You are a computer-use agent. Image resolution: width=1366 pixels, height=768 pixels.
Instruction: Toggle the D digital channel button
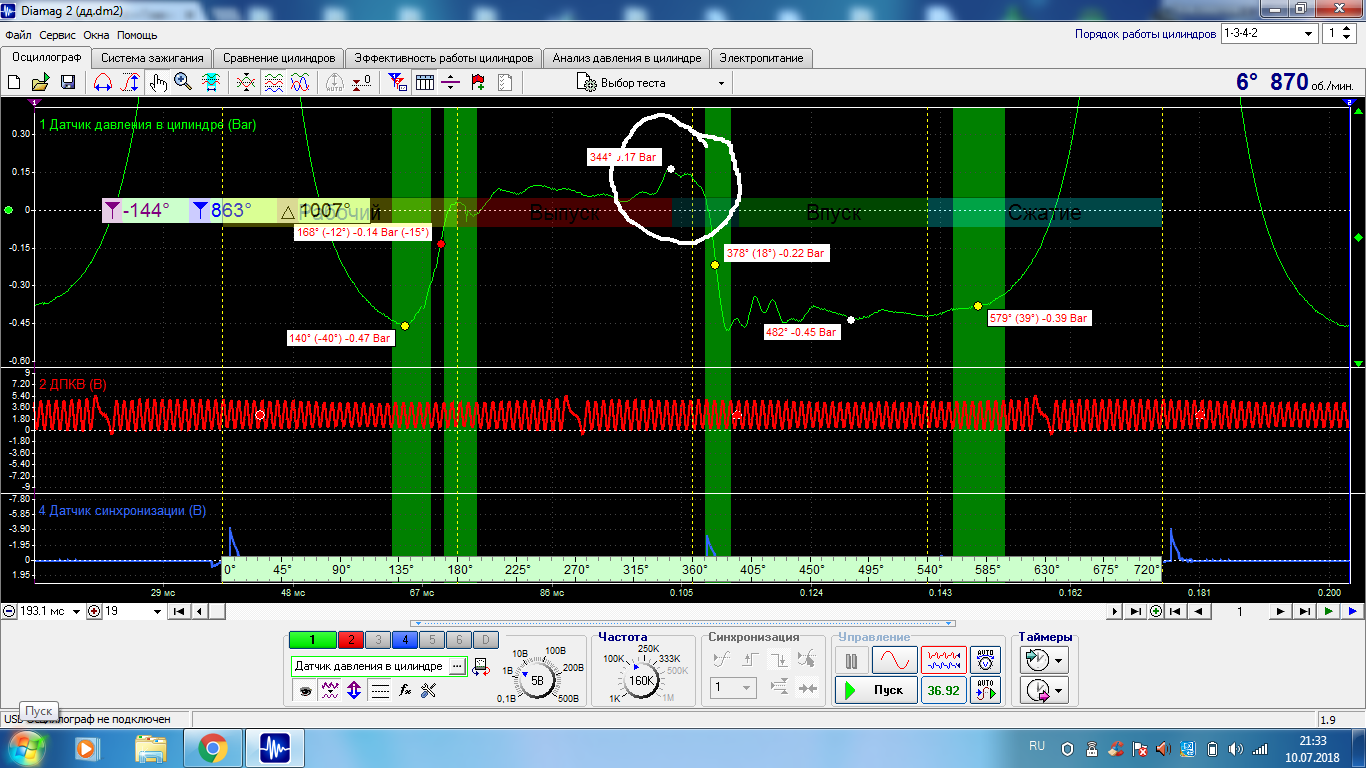485,640
